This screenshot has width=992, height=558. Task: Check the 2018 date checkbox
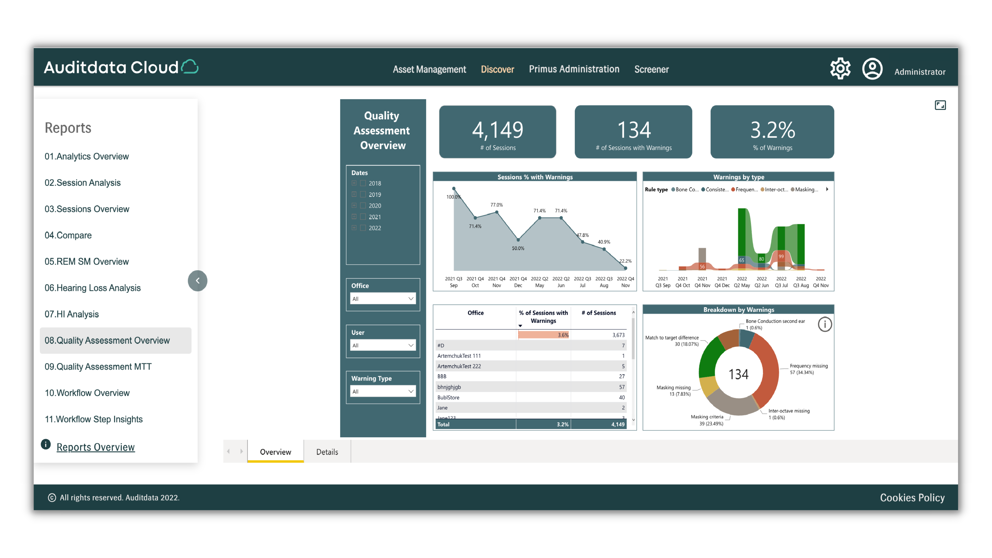click(363, 184)
